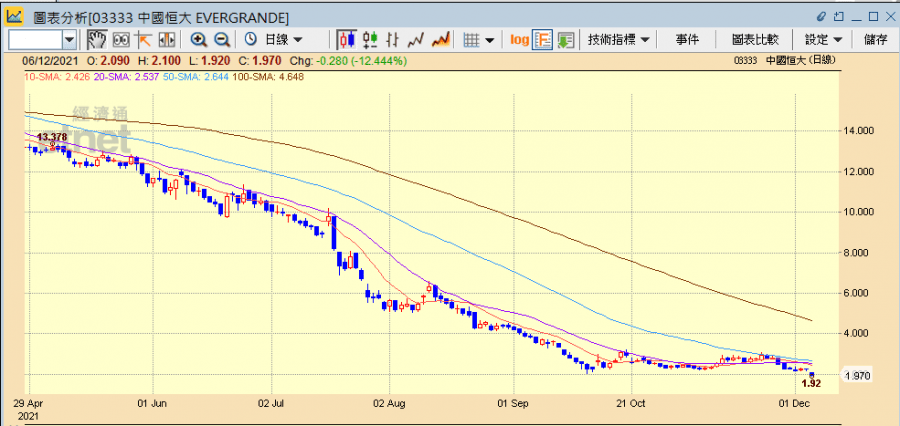
Task: Toggle the chart legend display button
Action: 543,39
